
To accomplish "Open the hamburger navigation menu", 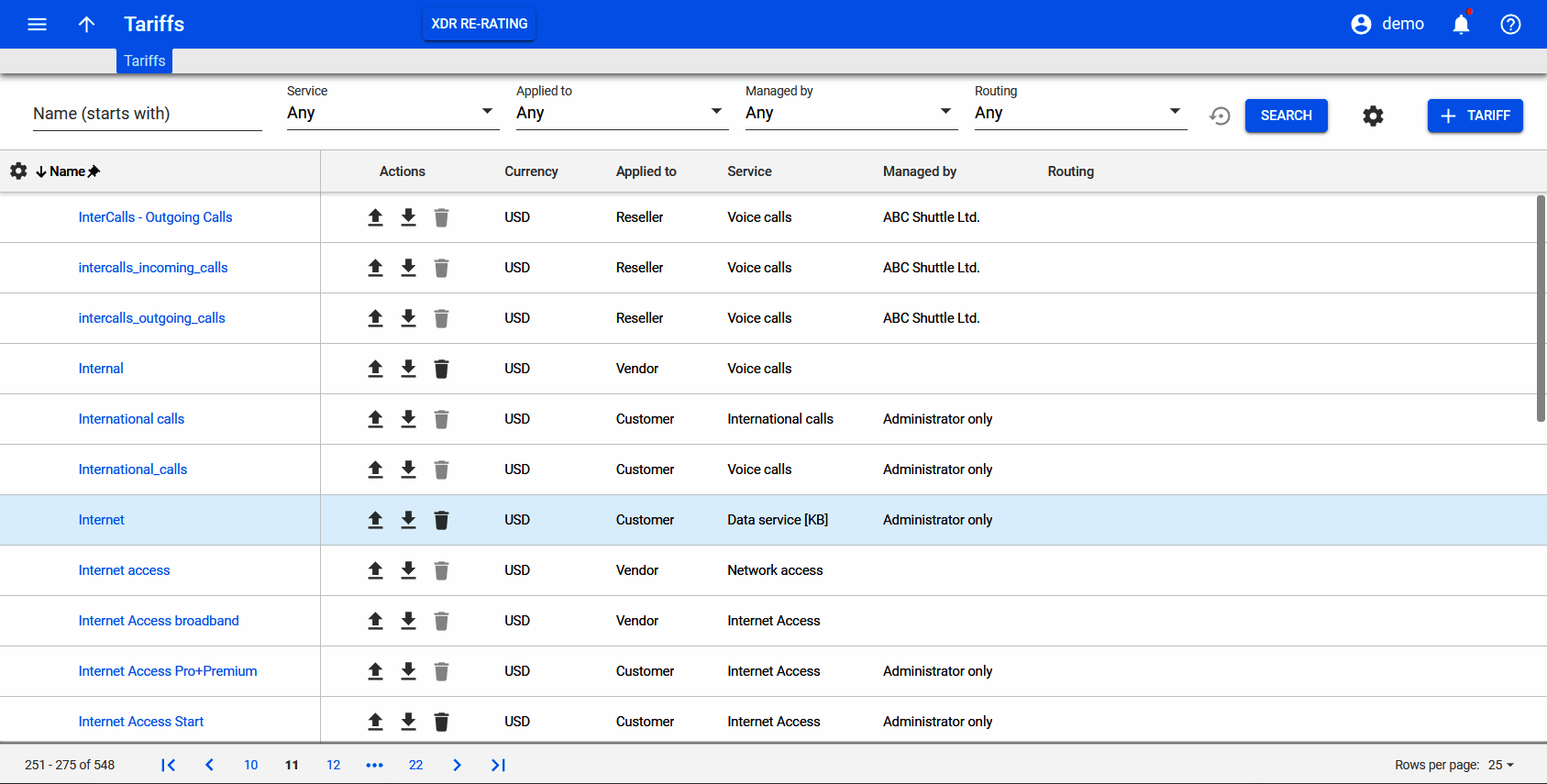I will (37, 25).
